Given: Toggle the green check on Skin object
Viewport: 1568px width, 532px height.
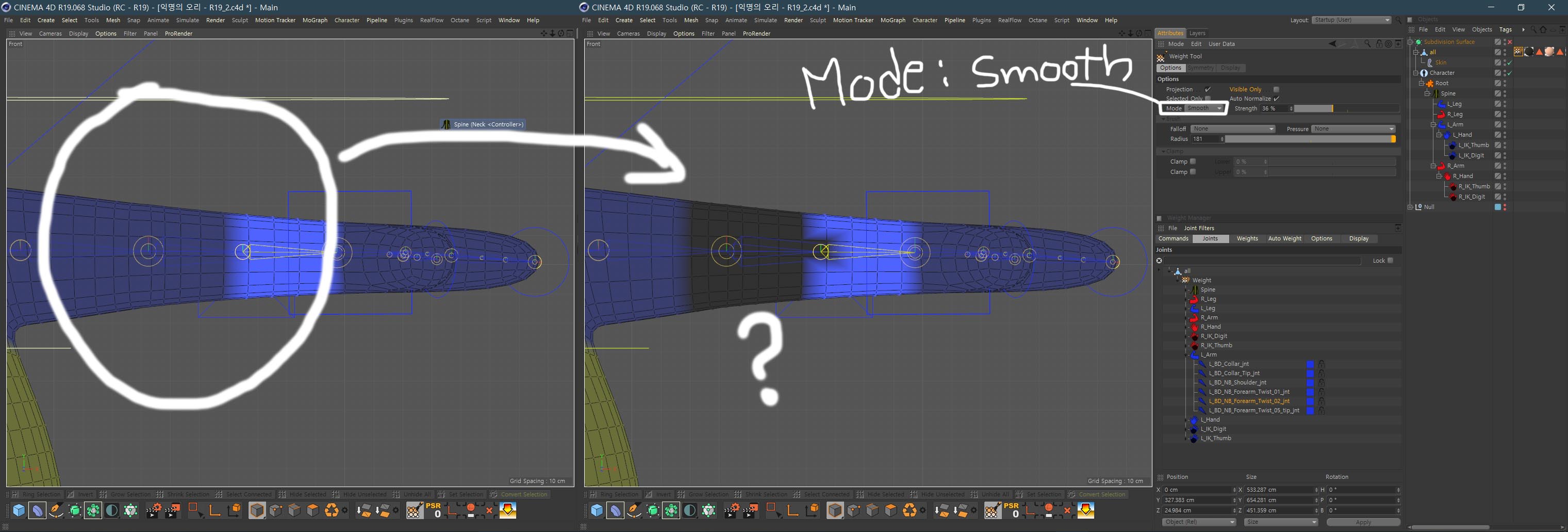Looking at the screenshot, I should tap(1510, 63).
